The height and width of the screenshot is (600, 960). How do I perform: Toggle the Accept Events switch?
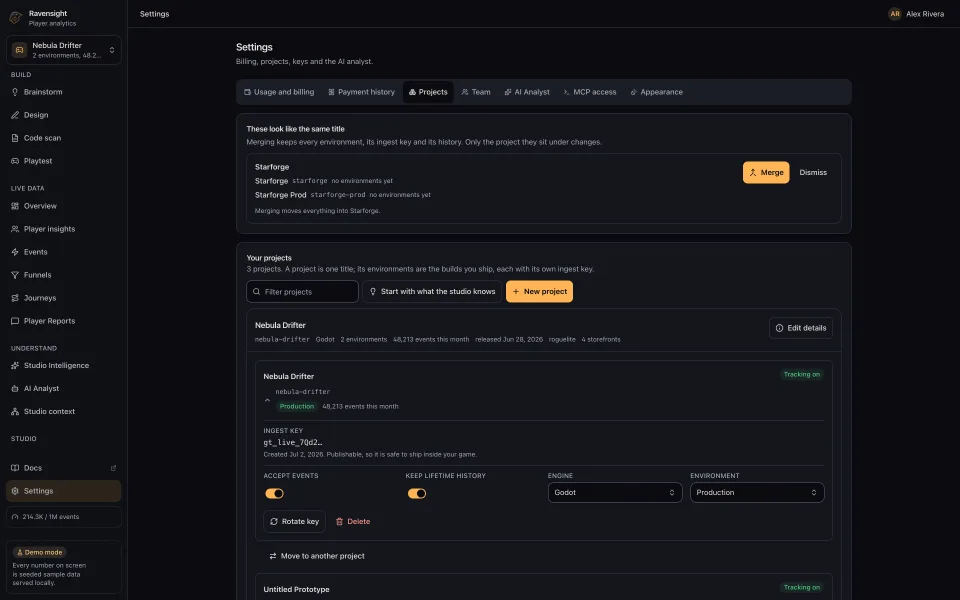274,493
